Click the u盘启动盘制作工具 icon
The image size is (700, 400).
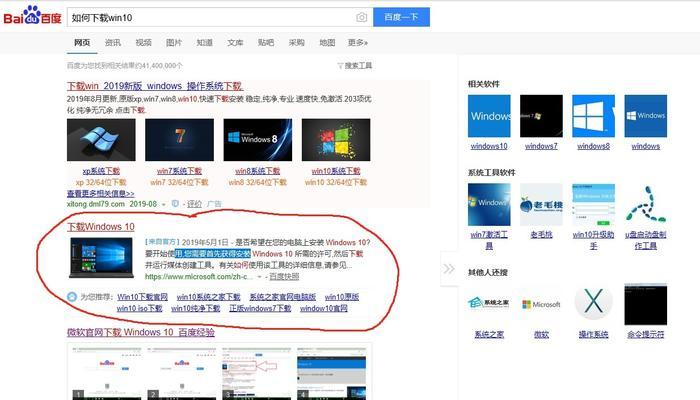click(x=646, y=204)
